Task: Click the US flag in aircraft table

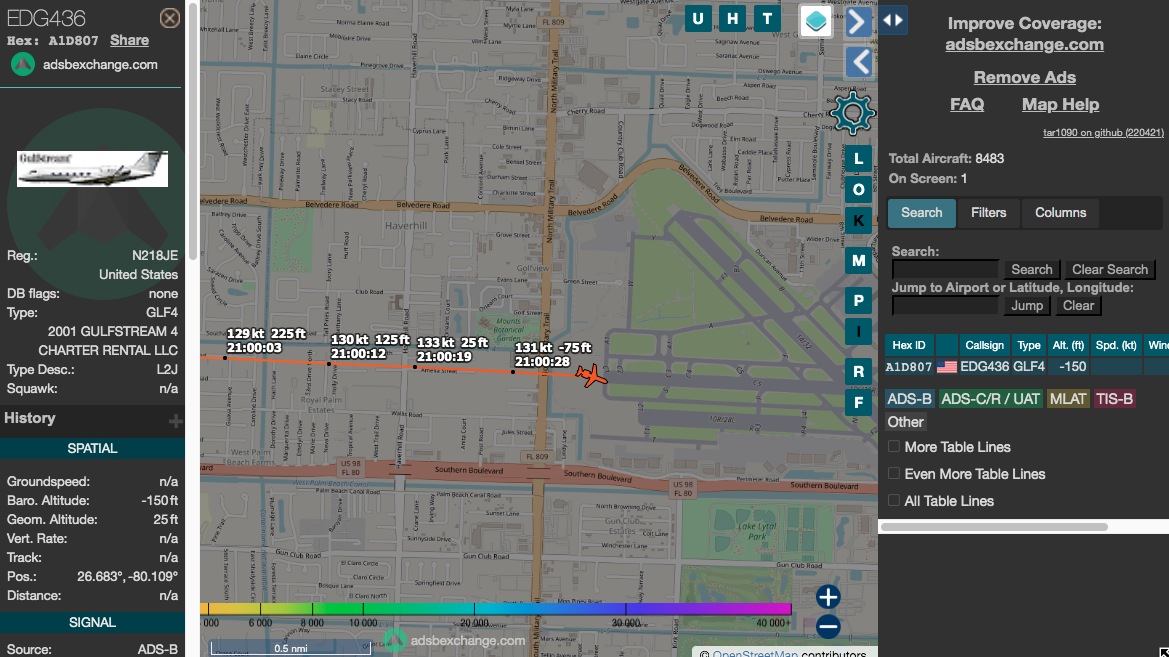Action: point(947,367)
